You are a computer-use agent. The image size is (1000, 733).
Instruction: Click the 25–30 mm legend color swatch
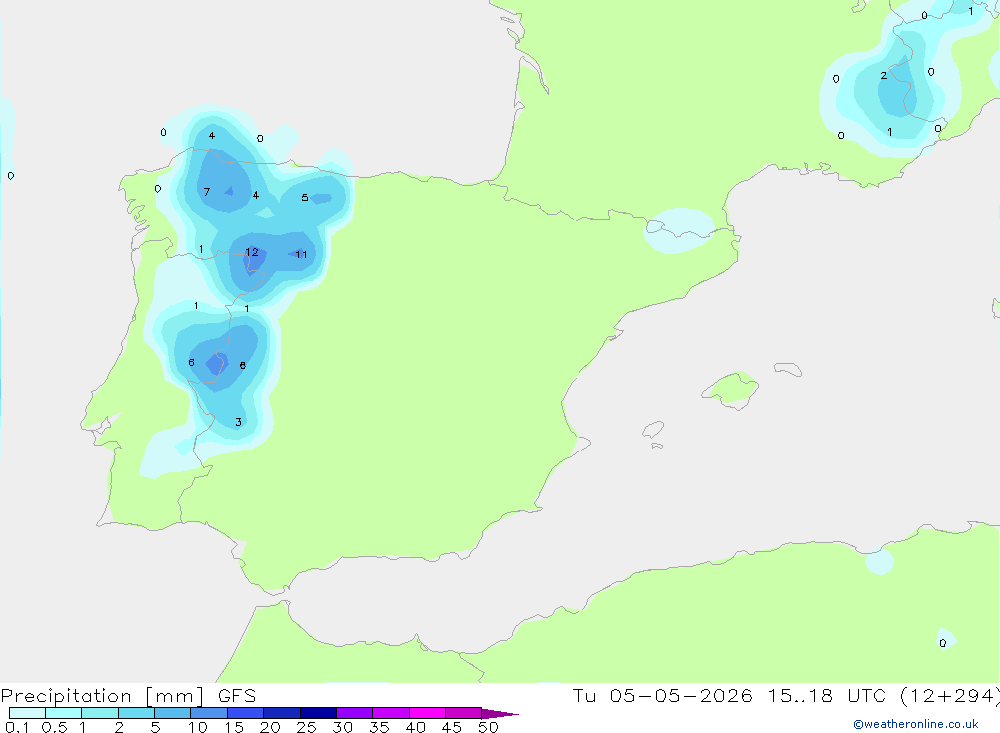pos(318,713)
